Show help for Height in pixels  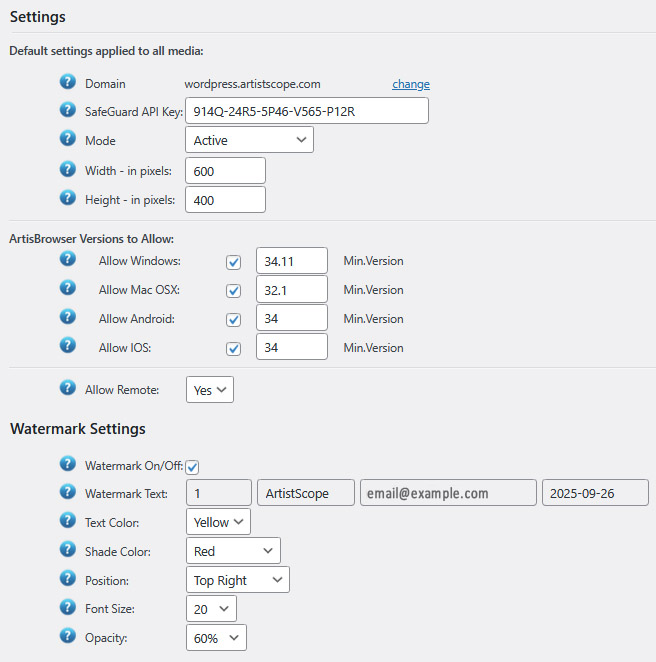click(x=68, y=197)
